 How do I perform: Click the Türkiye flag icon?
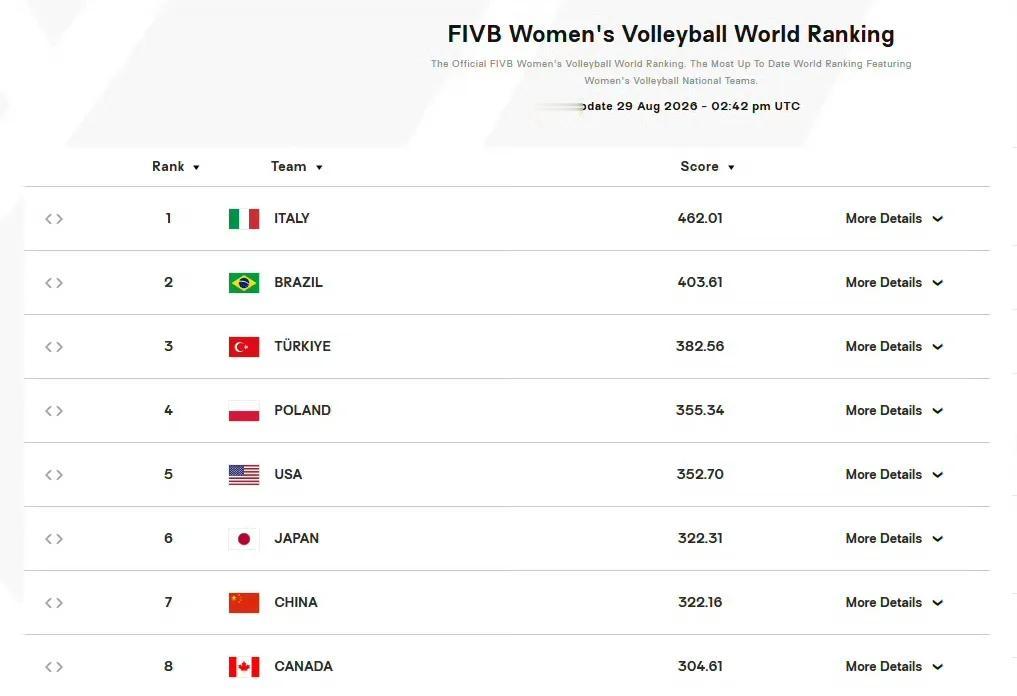coord(244,346)
